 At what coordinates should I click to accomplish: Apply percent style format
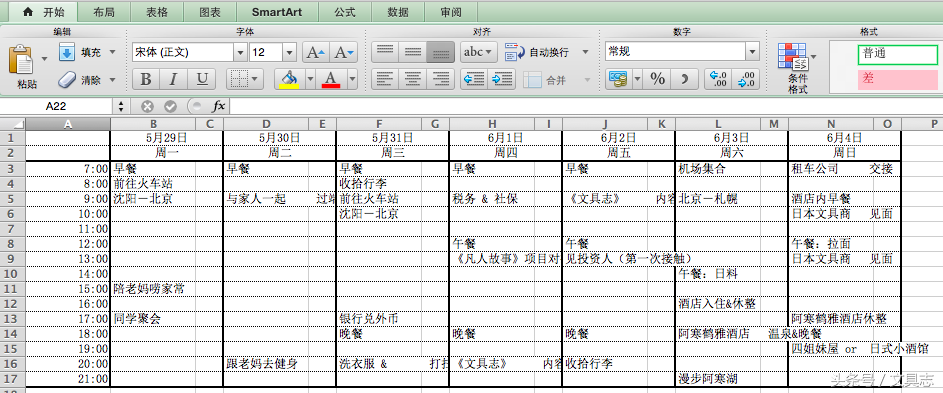click(x=658, y=79)
